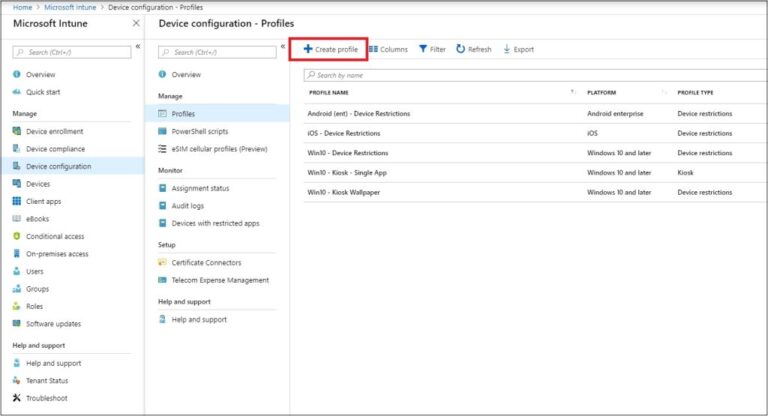This screenshot has height=416, width=768.
Task: Sort by PROFILE NAME column header
Action: pos(329,93)
